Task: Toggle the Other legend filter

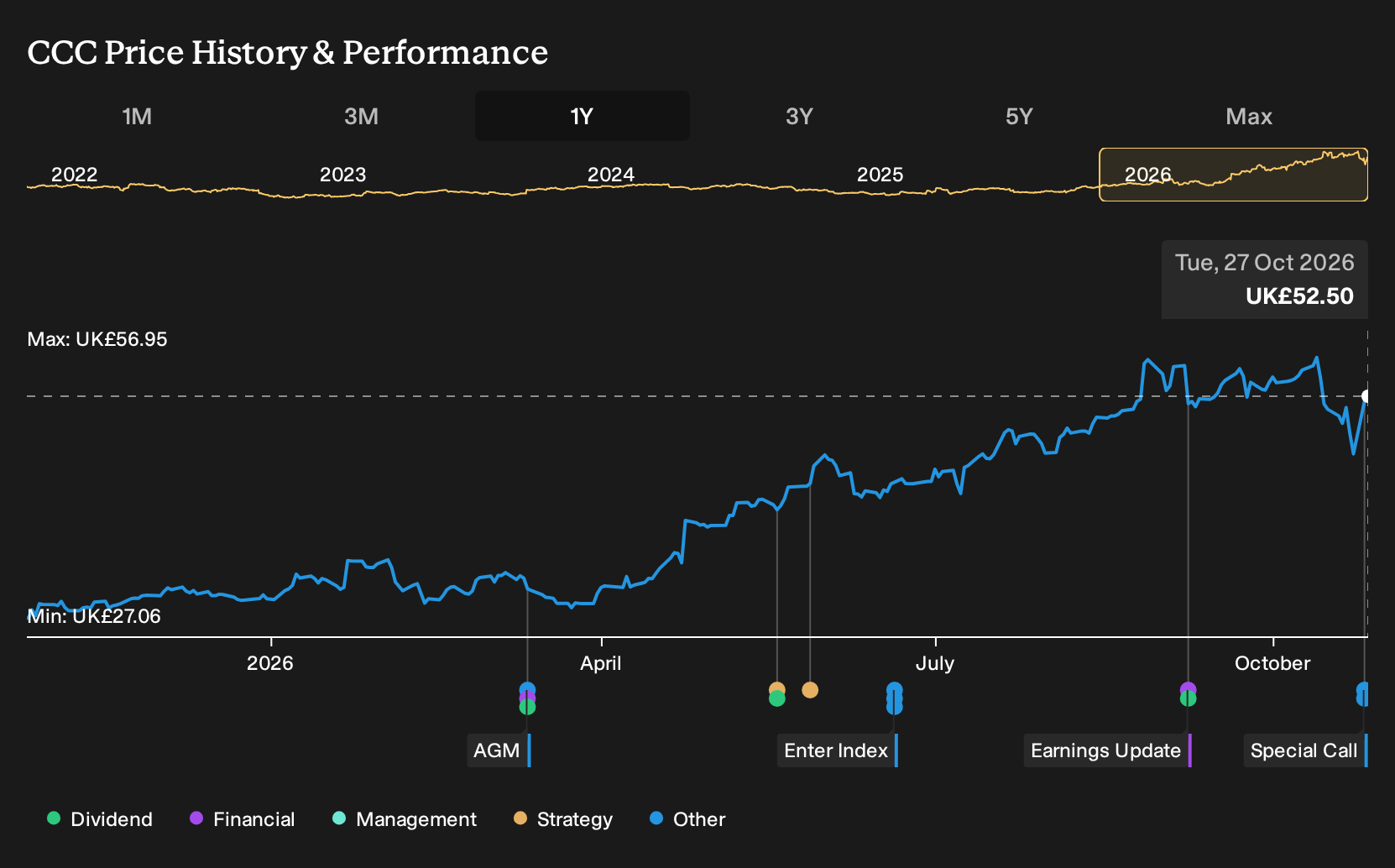Action: (687, 819)
